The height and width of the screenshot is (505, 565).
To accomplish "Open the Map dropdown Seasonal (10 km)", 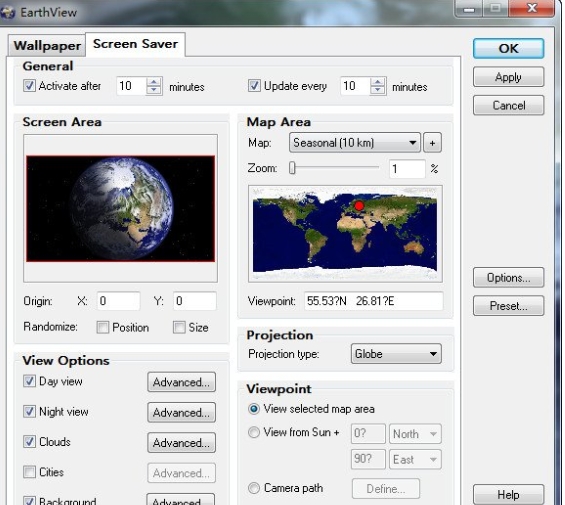I will (x=355, y=143).
